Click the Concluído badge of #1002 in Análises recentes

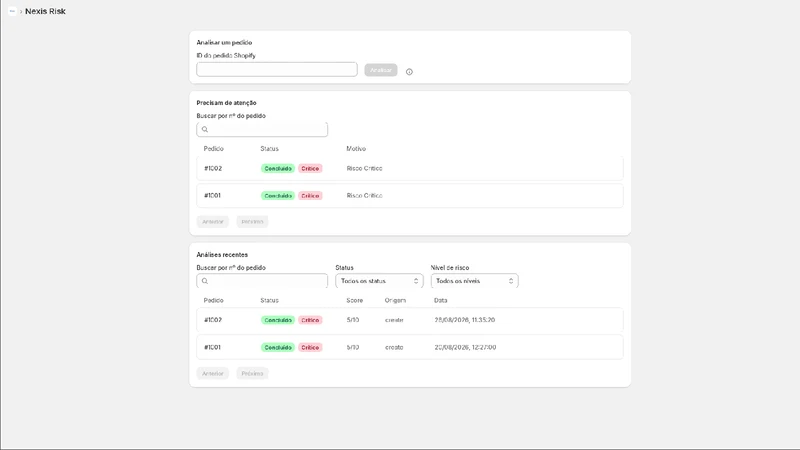[x=278, y=320]
